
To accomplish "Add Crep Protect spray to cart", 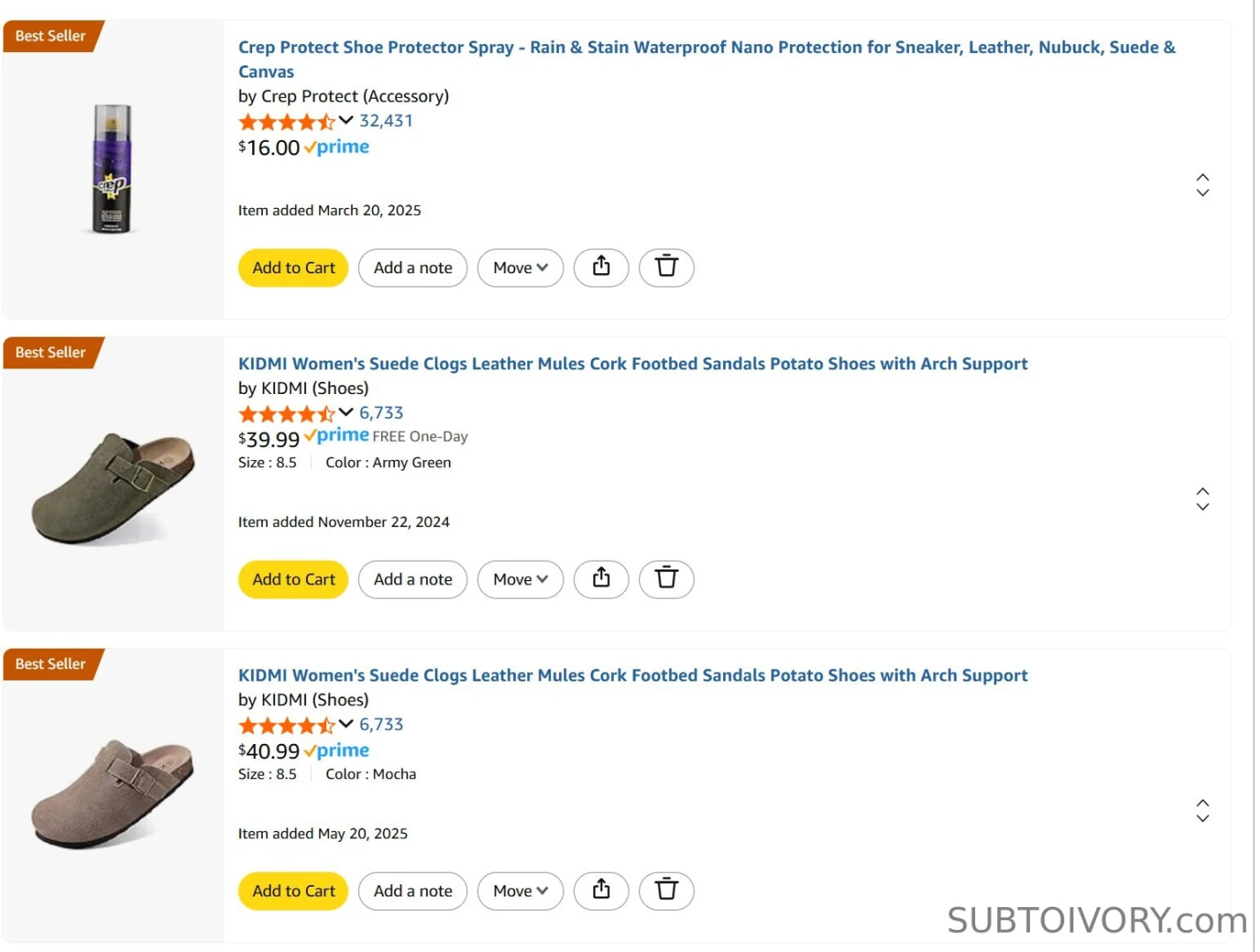I will coord(294,267).
